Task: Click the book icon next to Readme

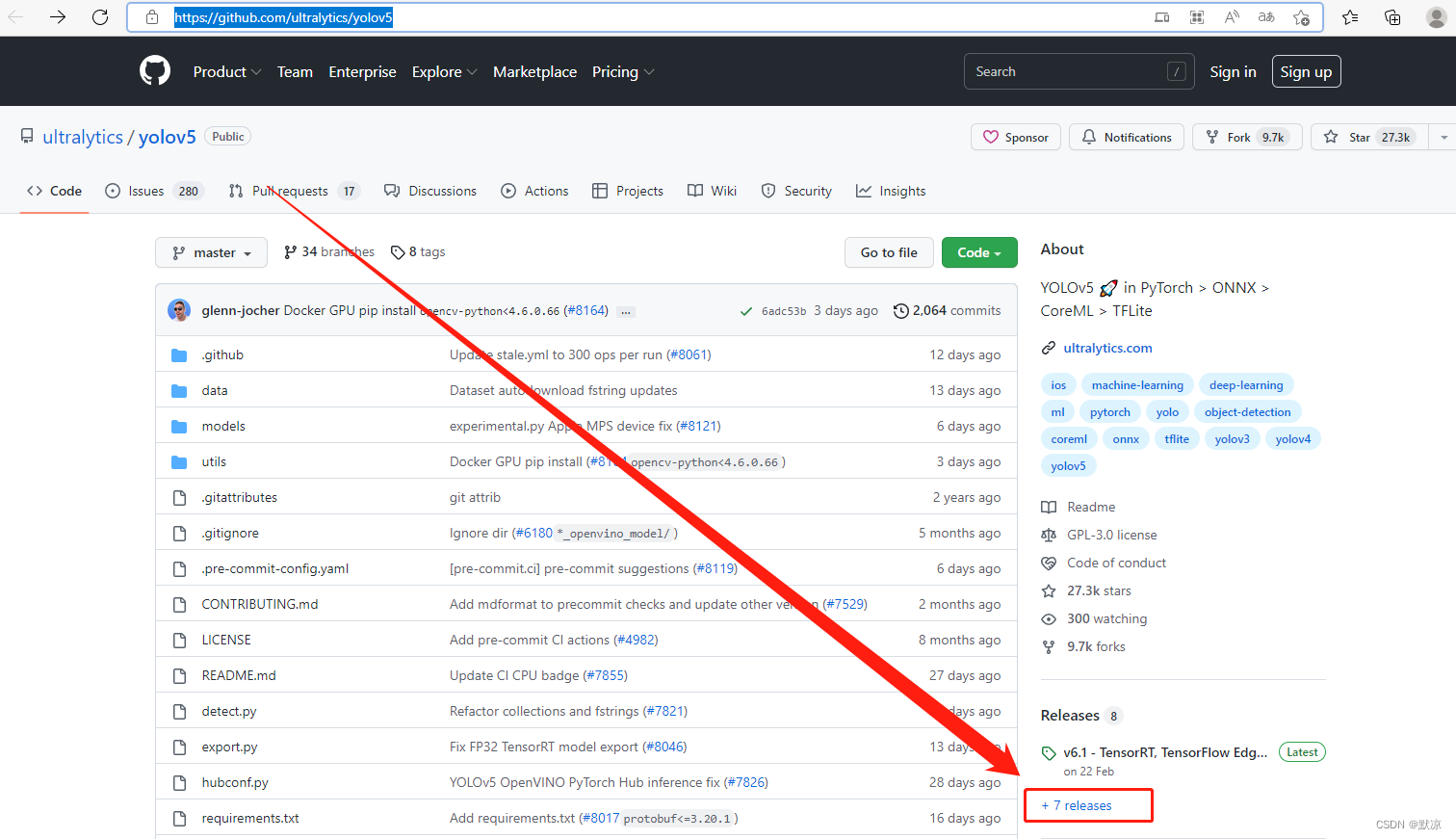Action: point(1049,507)
